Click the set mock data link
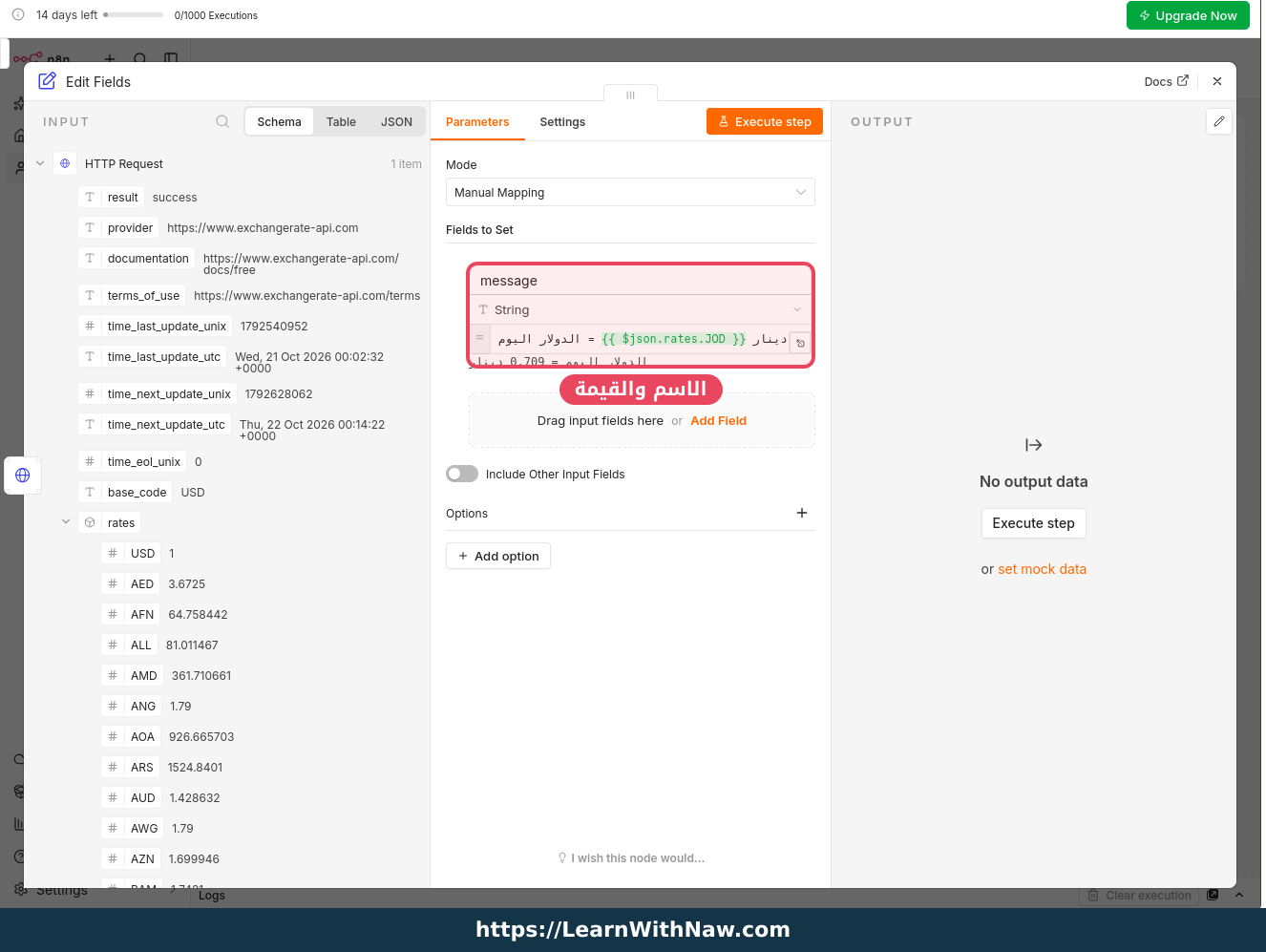 [1043, 569]
